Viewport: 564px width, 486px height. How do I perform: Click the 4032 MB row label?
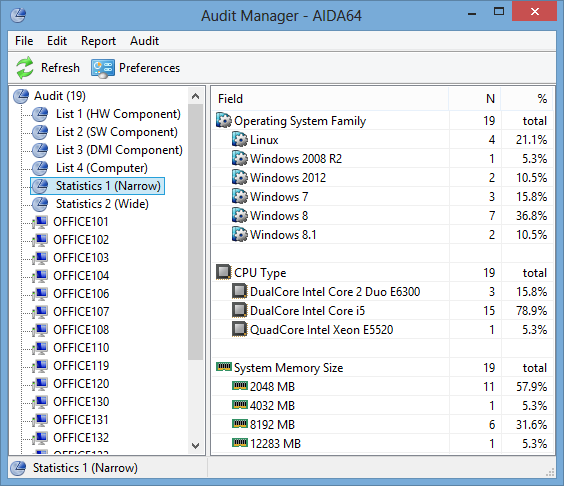272,406
